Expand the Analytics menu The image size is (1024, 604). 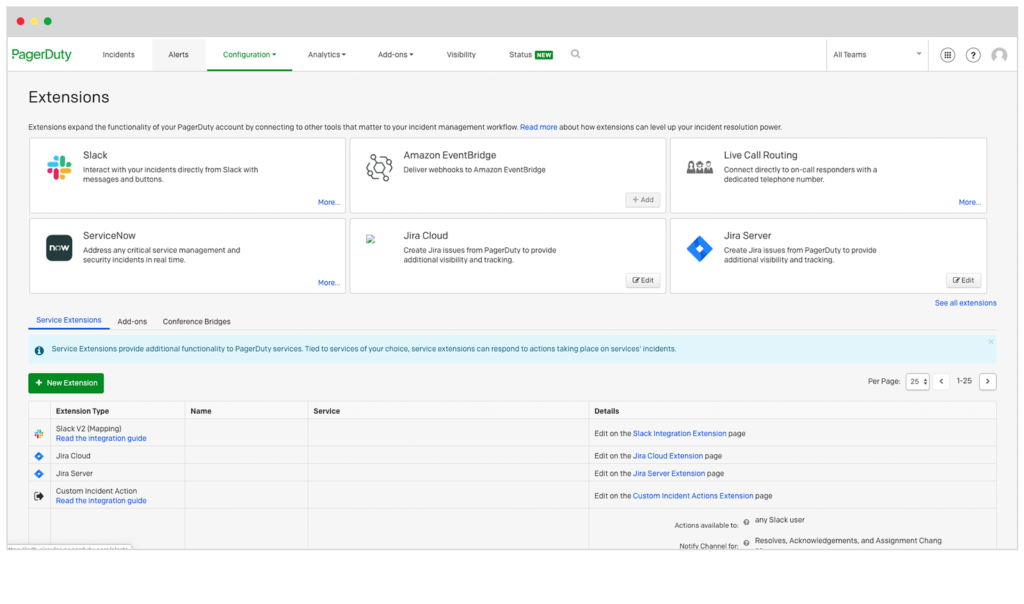(327, 55)
